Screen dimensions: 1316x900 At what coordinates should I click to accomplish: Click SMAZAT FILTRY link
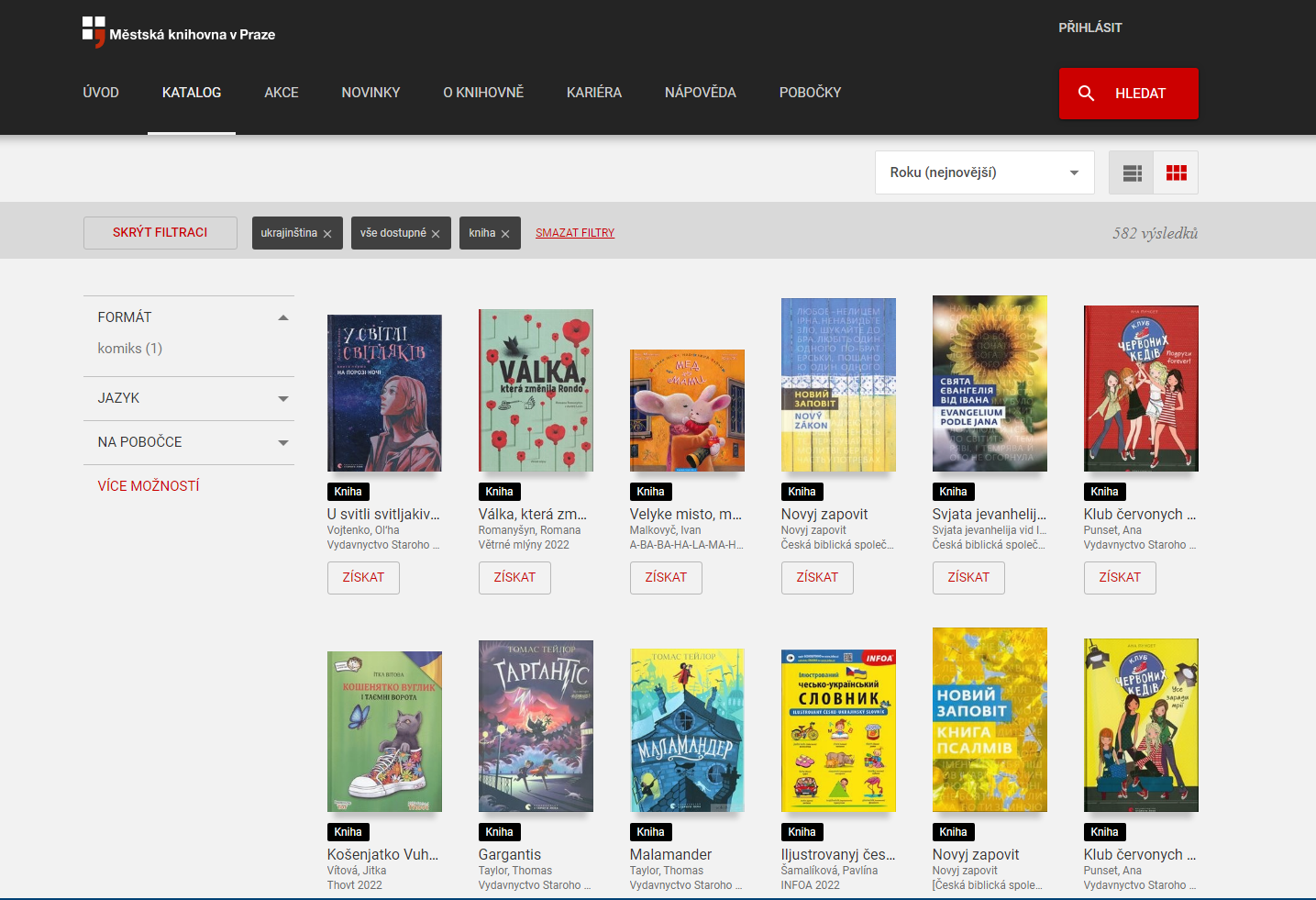point(575,233)
